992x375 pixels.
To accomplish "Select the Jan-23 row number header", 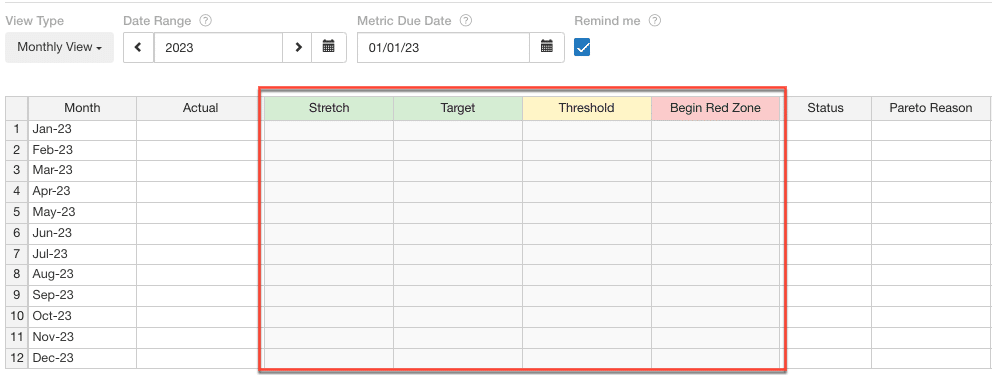I will point(16,129).
